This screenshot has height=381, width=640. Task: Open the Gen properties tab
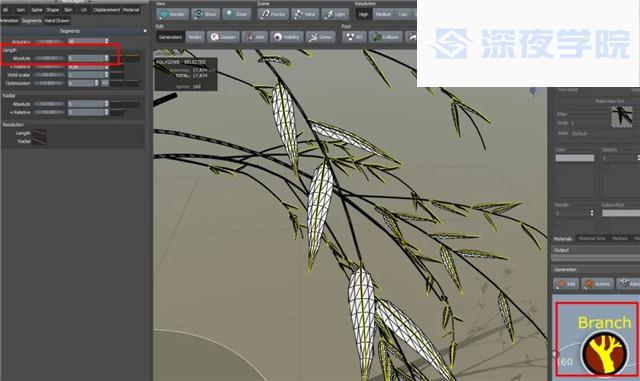[20, 10]
